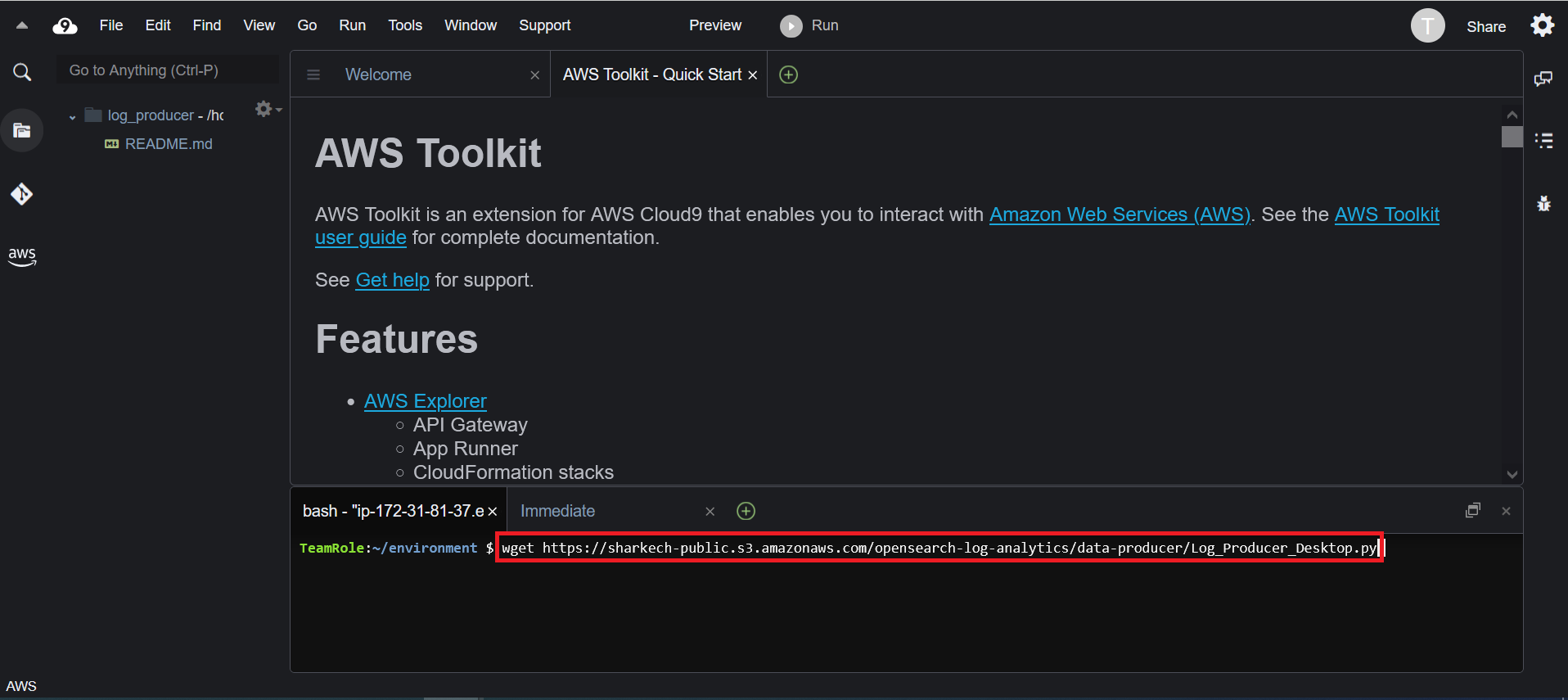Switch to AWS Toolkit - Quick Start tab
The image size is (1568, 700).
[x=652, y=75]
